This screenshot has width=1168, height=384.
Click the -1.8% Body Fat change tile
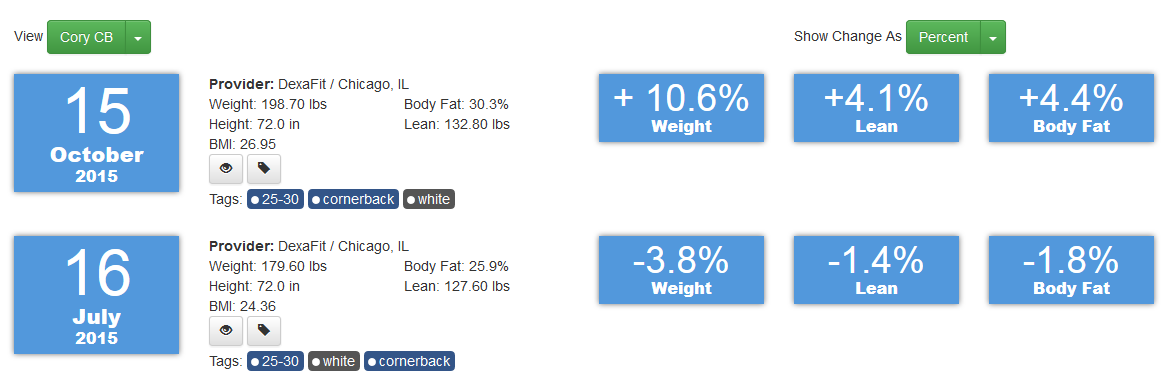point(1071,270)
